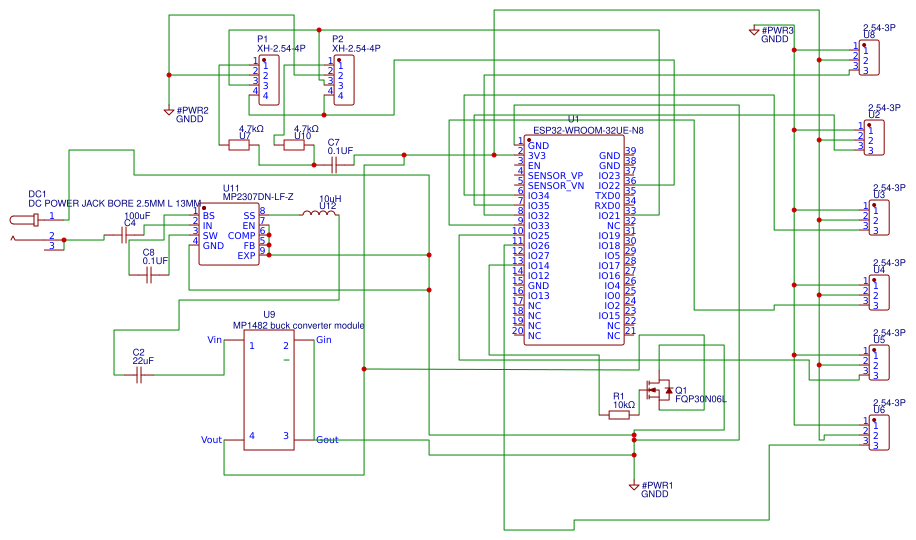Click the IO26 pin label
Screen dimensions: 916x540
539,245
